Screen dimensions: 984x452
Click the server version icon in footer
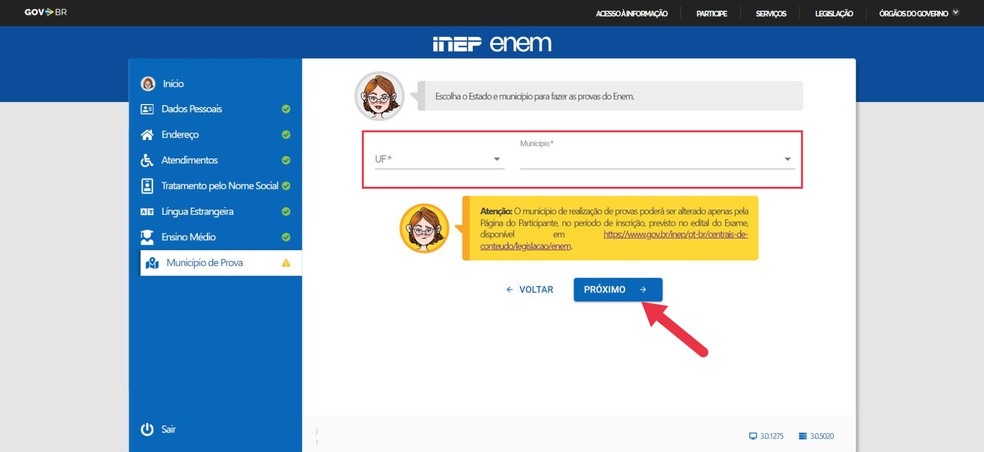pos(803,436)
